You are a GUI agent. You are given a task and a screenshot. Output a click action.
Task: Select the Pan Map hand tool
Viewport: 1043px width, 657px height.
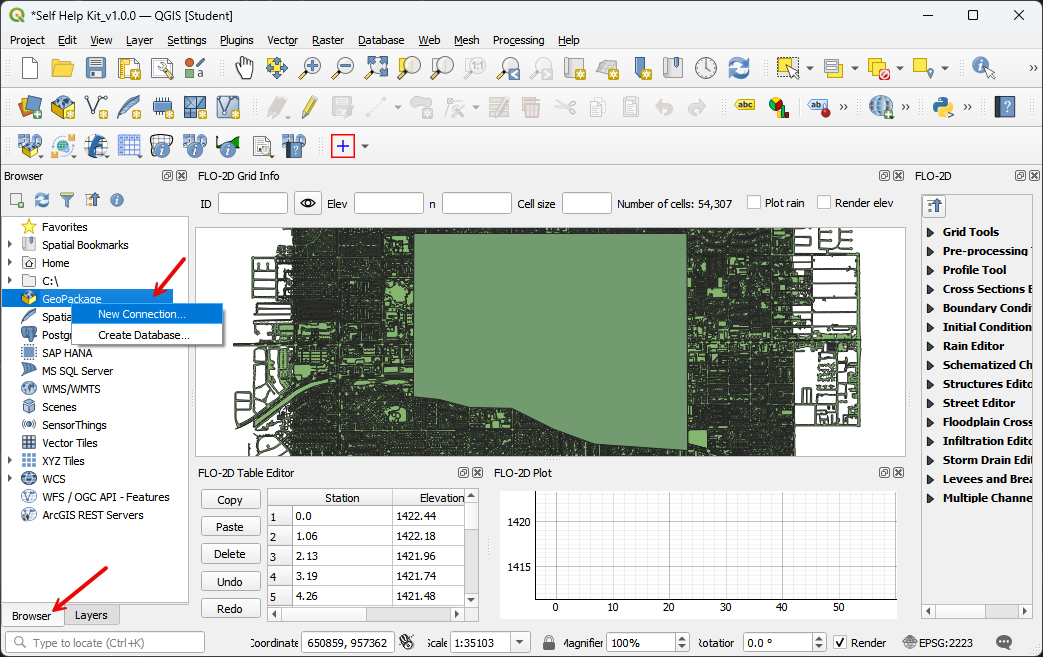[x=245, y=68]
